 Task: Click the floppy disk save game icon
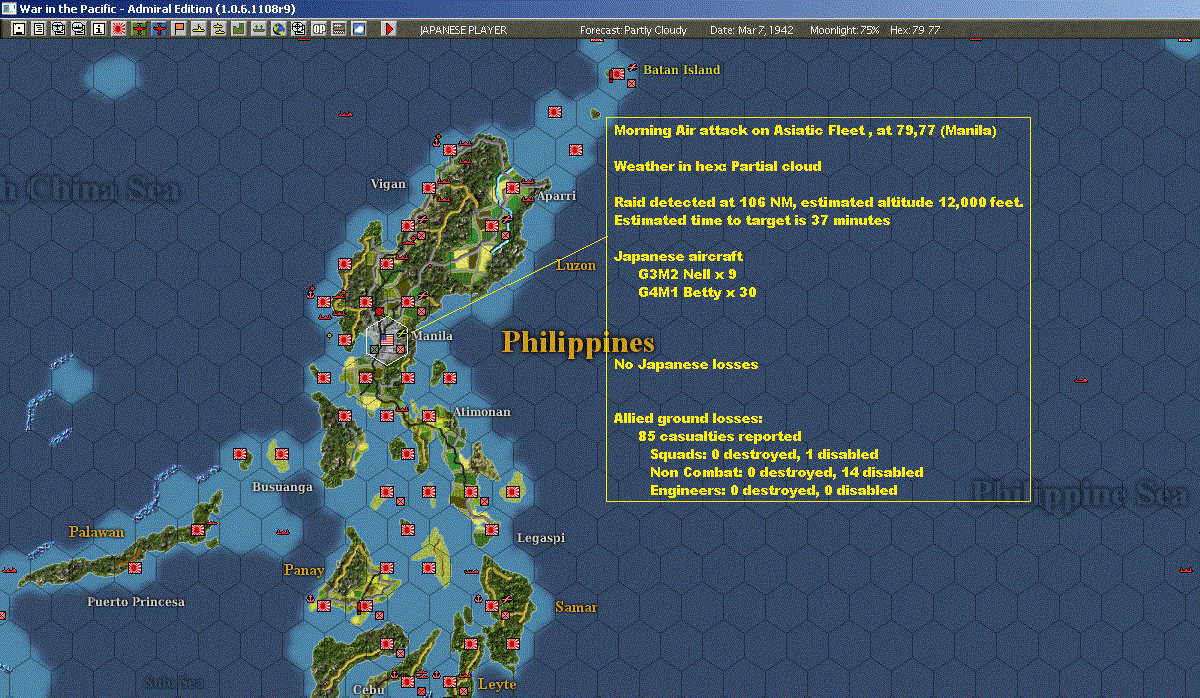click(x=19, y=29)
